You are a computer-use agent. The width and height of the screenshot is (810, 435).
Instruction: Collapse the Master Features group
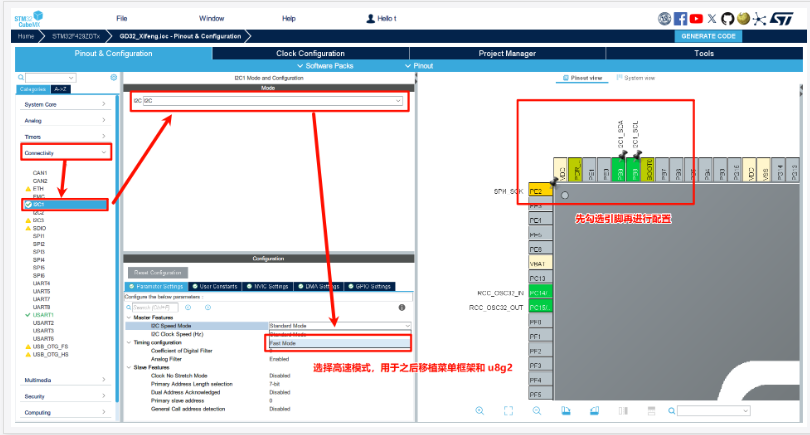pos(129,318)
